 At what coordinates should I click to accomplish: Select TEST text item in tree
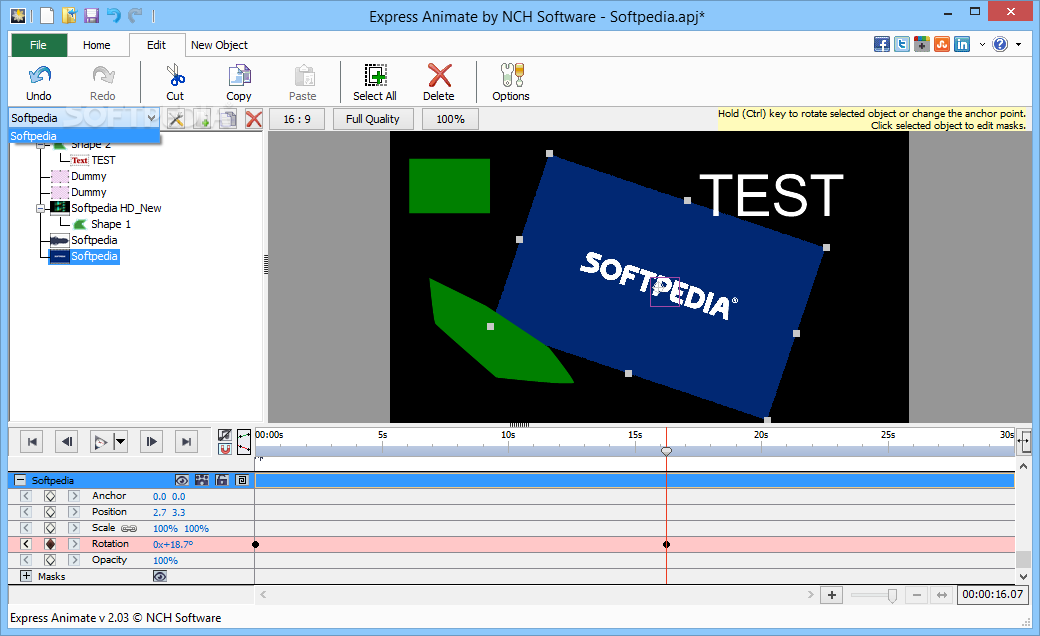click(103, 160)
